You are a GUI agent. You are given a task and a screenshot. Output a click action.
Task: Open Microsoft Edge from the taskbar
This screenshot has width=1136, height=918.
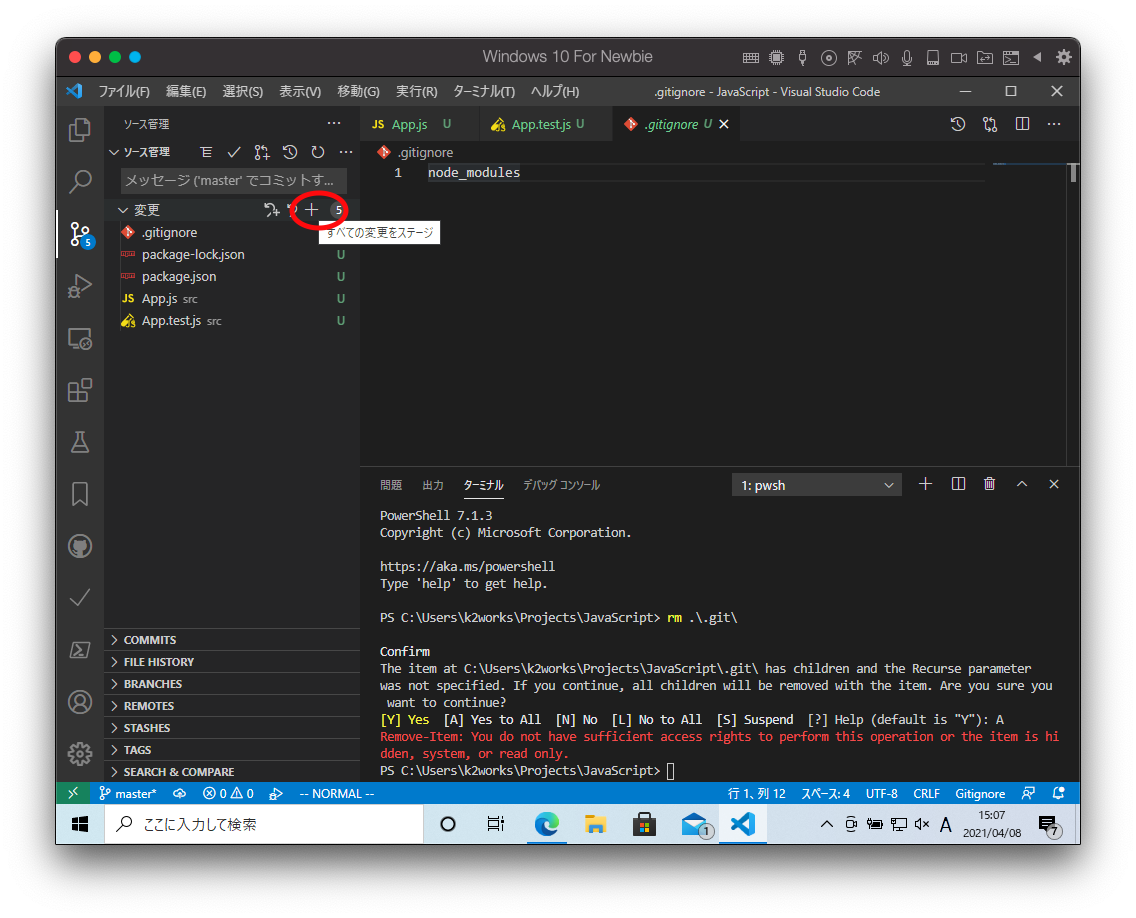[546, 824]
